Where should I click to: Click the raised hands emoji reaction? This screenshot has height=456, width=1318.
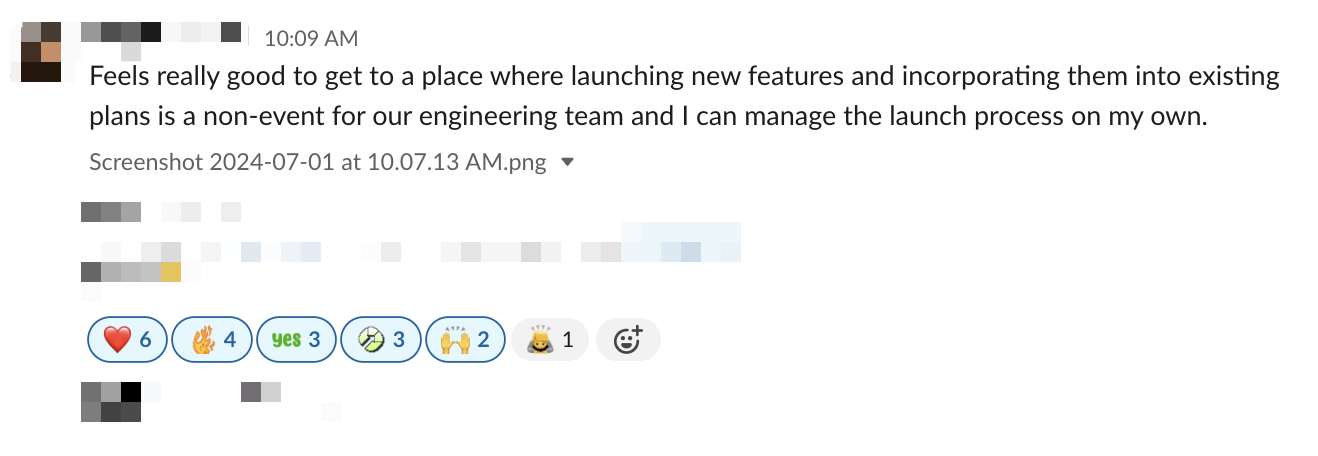[465, 340]
